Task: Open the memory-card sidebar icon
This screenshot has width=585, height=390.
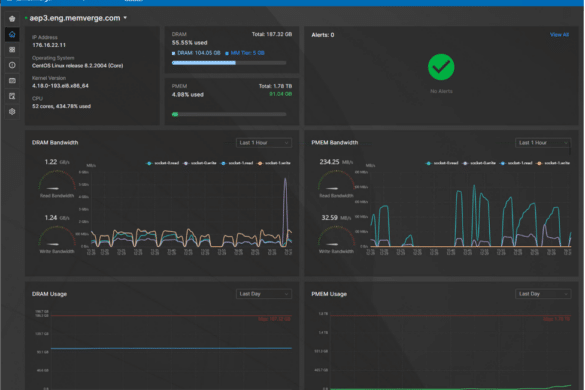Action: tap(12, 81)
